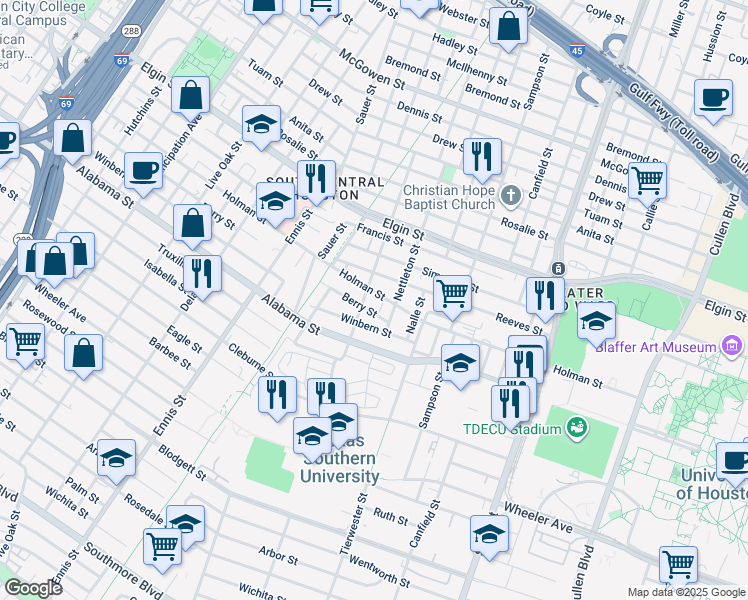Open the restaurant marker near Drew St
The width and height of the screenshot is (748, 600).
[483, 157]
